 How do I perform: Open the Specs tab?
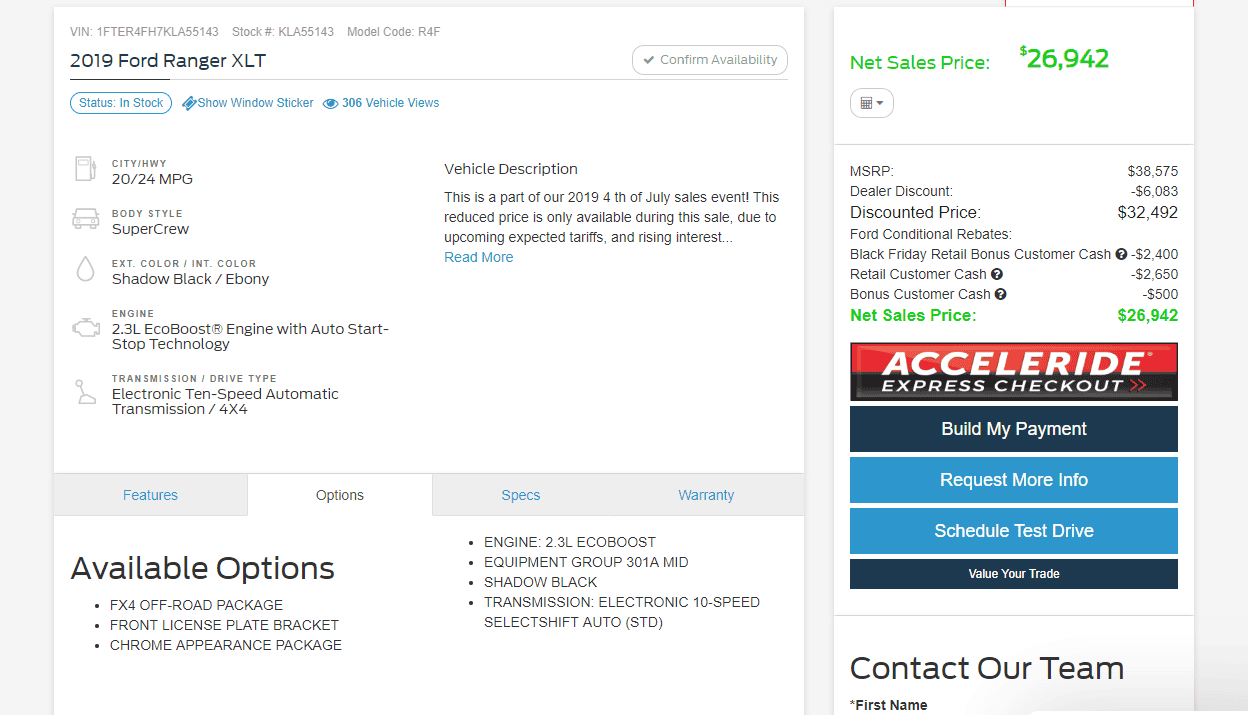coord(521,495)
